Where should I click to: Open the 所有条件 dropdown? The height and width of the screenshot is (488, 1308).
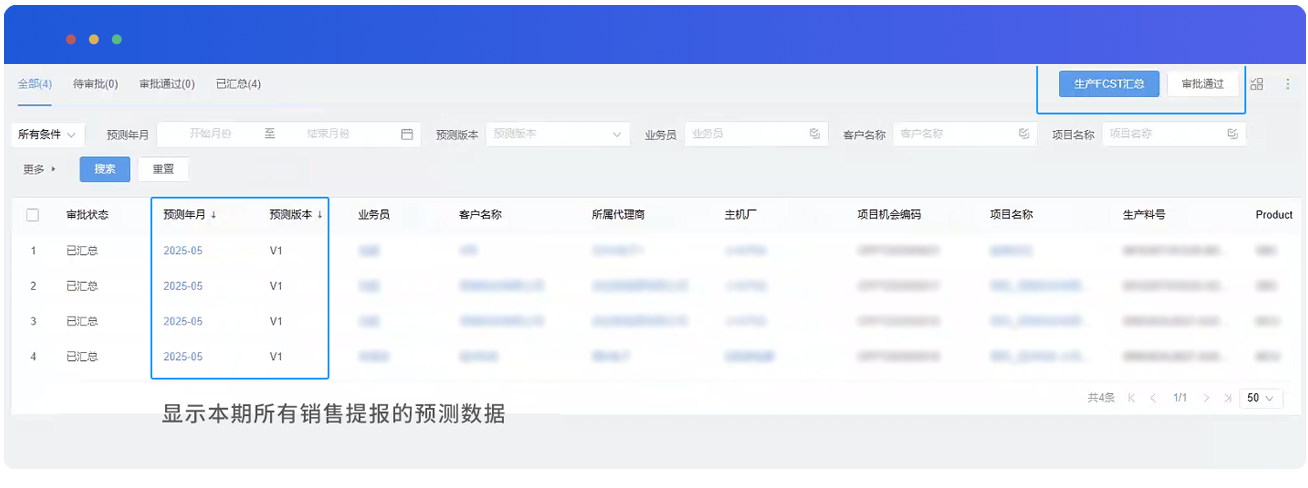(x=49, y=134)
